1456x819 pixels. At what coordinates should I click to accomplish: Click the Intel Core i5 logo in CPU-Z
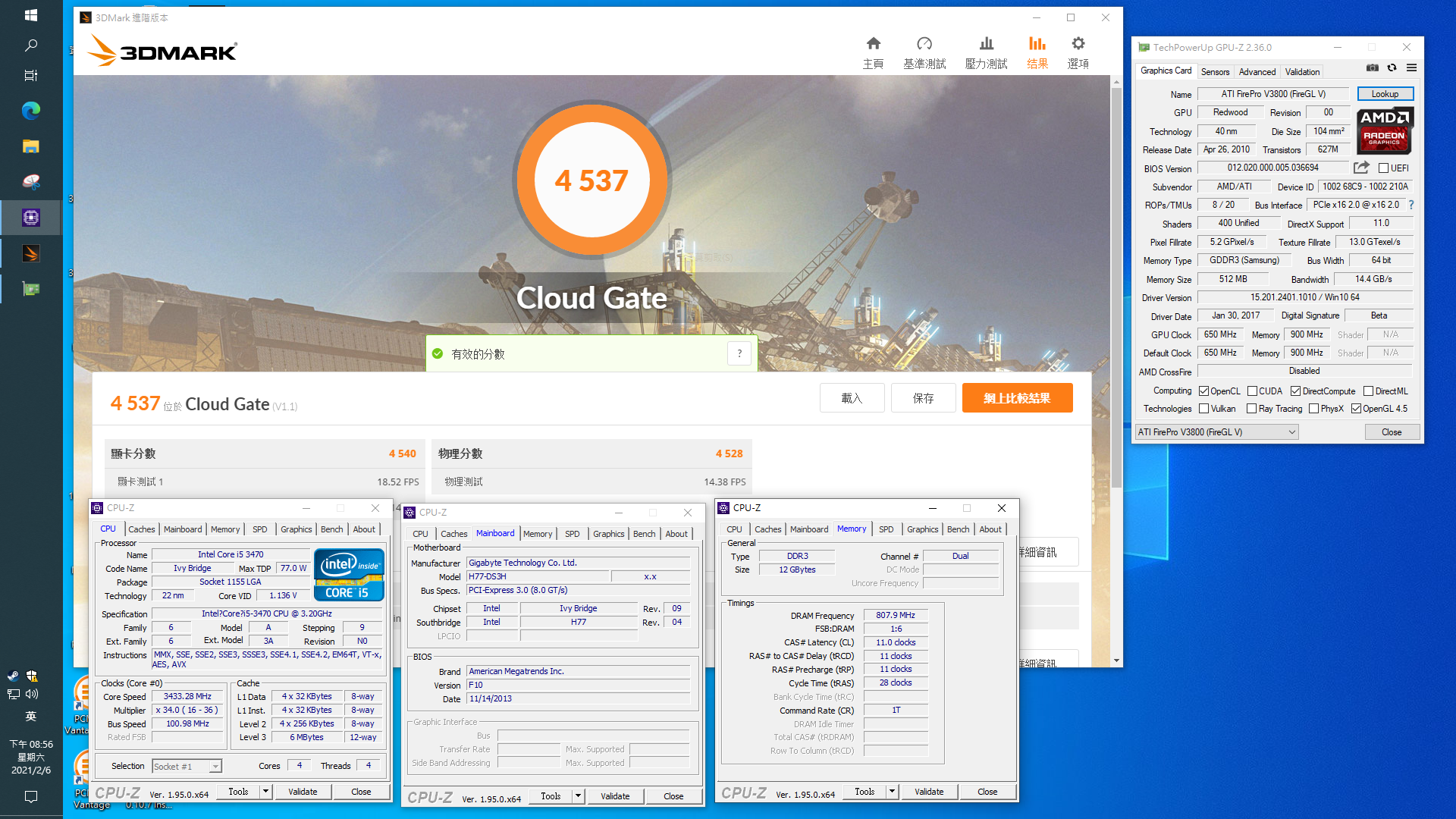(349, 575)
